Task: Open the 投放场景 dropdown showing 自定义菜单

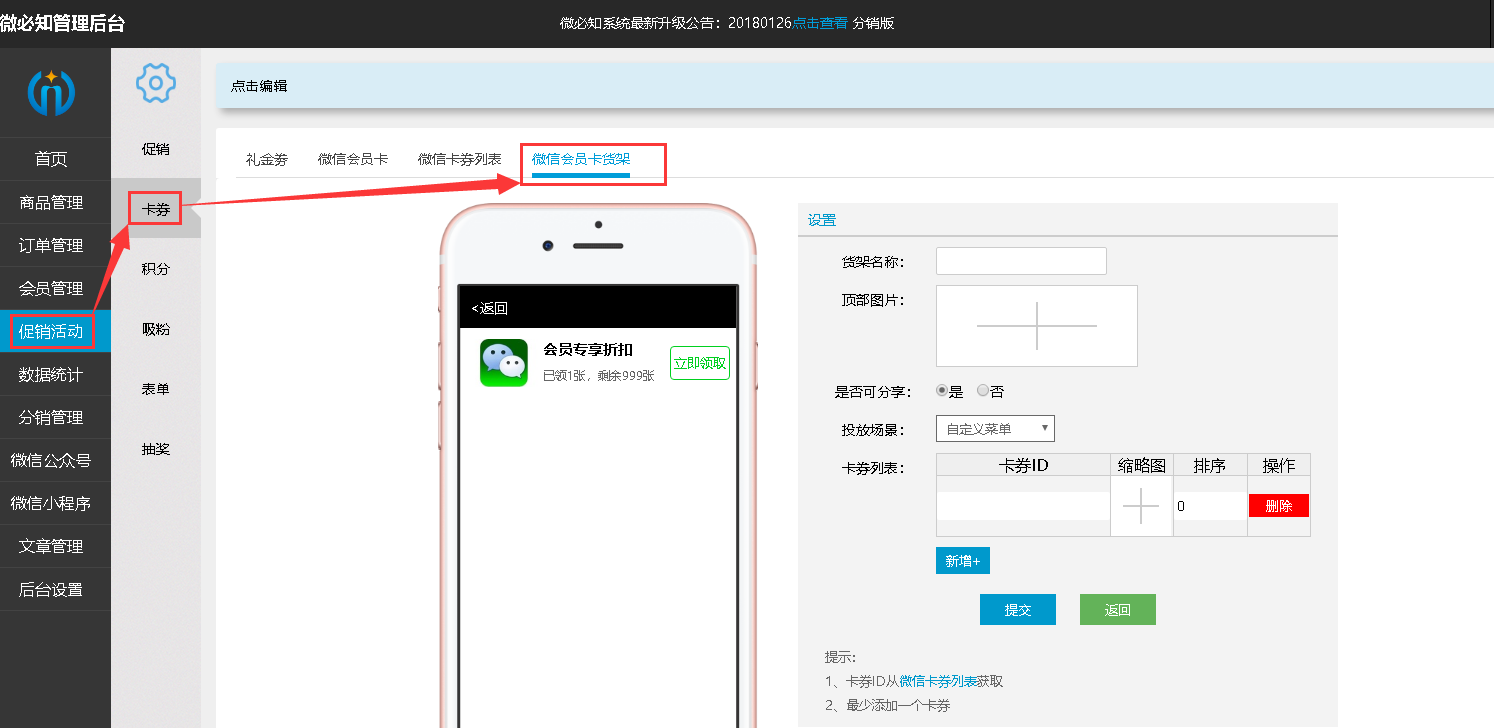Action: 996,428
